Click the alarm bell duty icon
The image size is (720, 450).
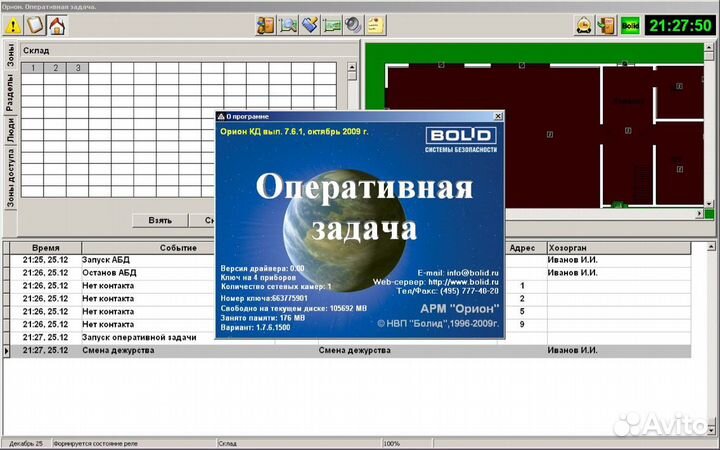coord(584,25)
